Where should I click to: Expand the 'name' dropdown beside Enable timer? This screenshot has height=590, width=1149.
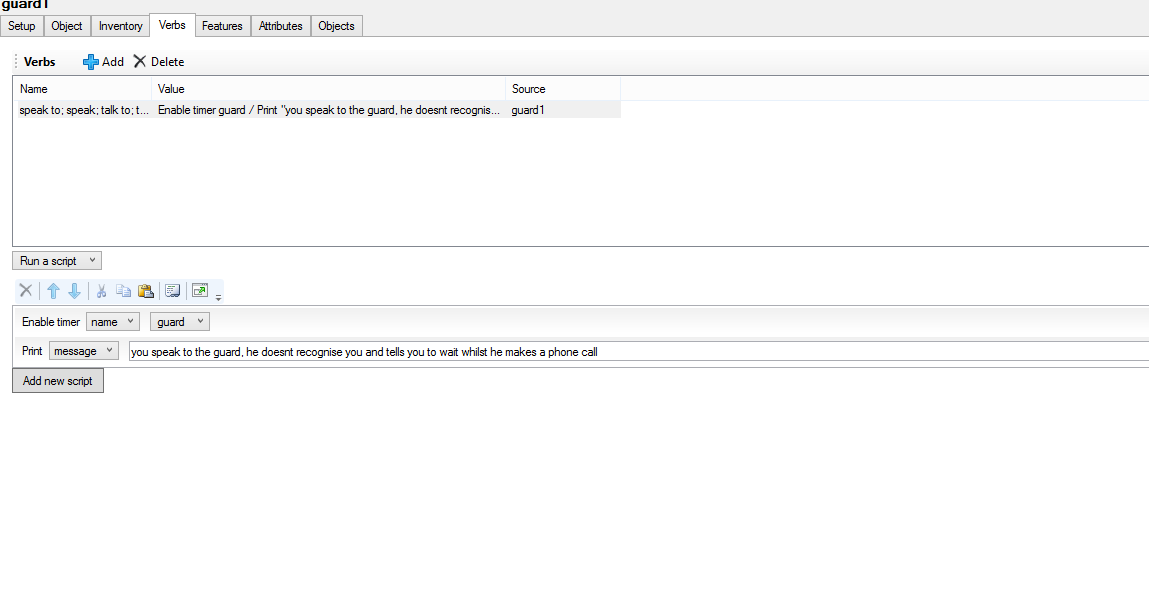click(112, 322)
